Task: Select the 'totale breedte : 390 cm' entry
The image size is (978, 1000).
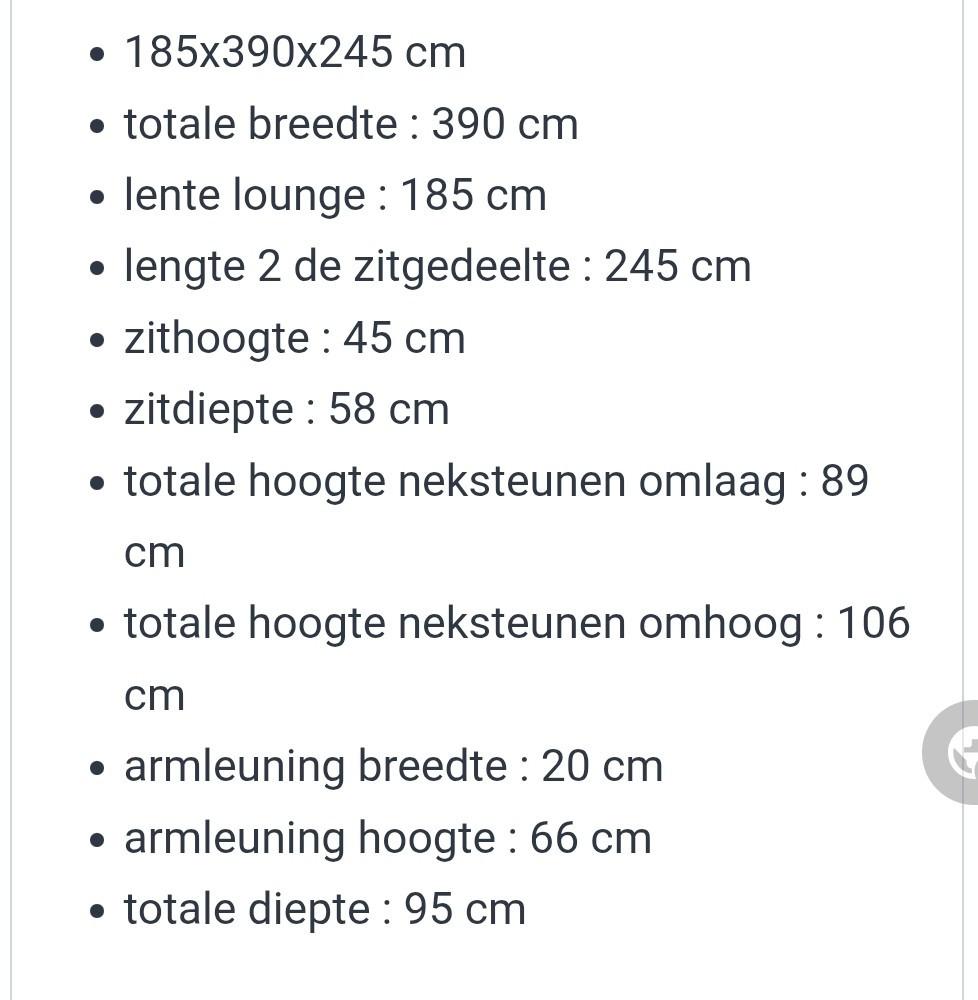Action: click(351, 123)
